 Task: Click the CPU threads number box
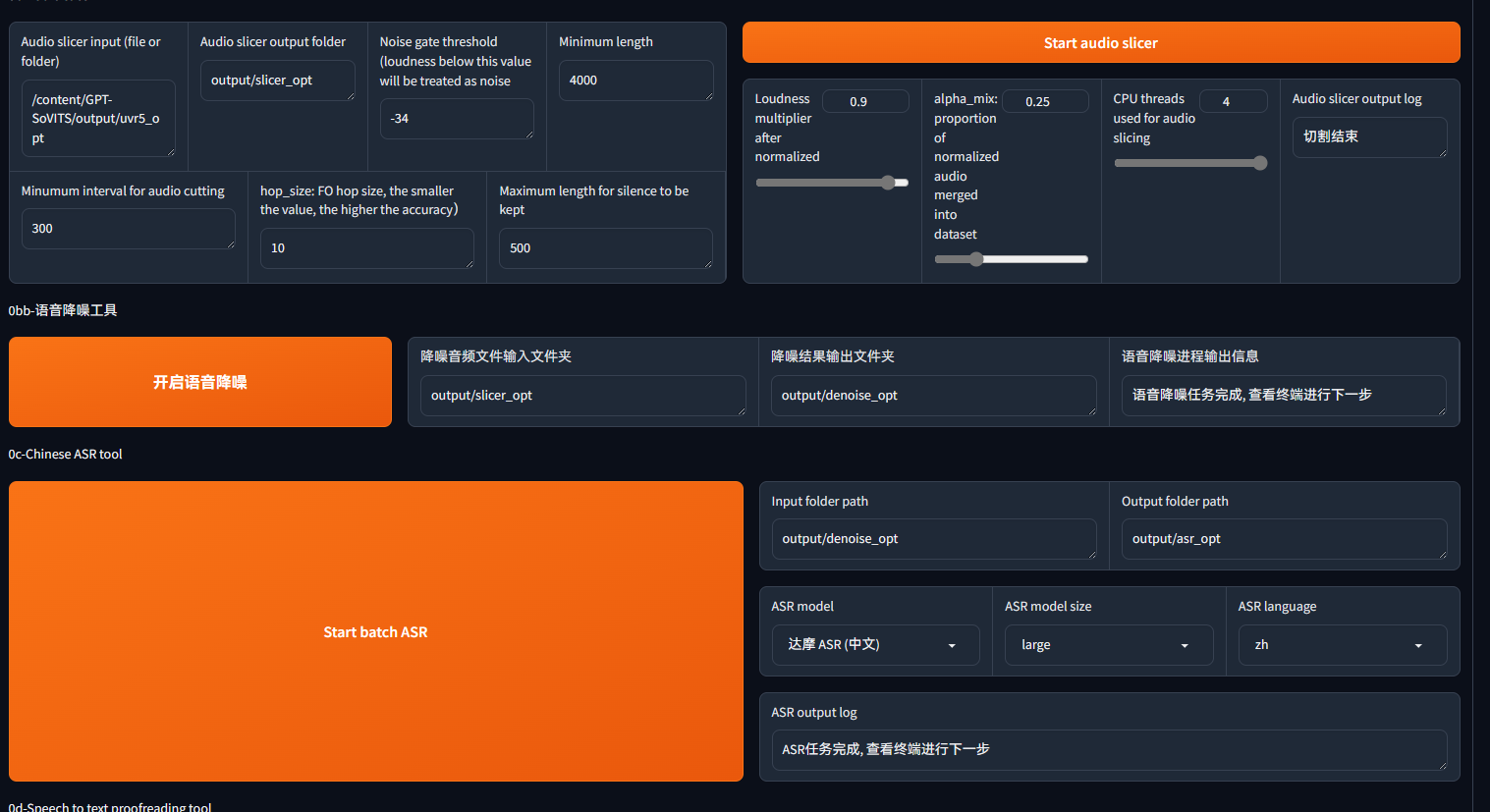[1233, 101]
